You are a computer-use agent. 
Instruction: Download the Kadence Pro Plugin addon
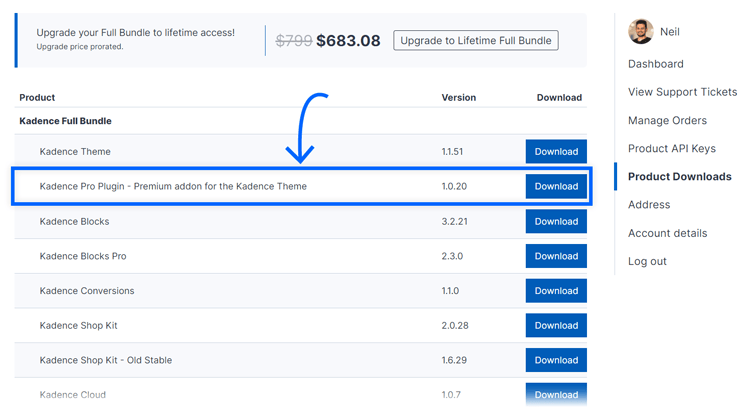coord(556,186)
